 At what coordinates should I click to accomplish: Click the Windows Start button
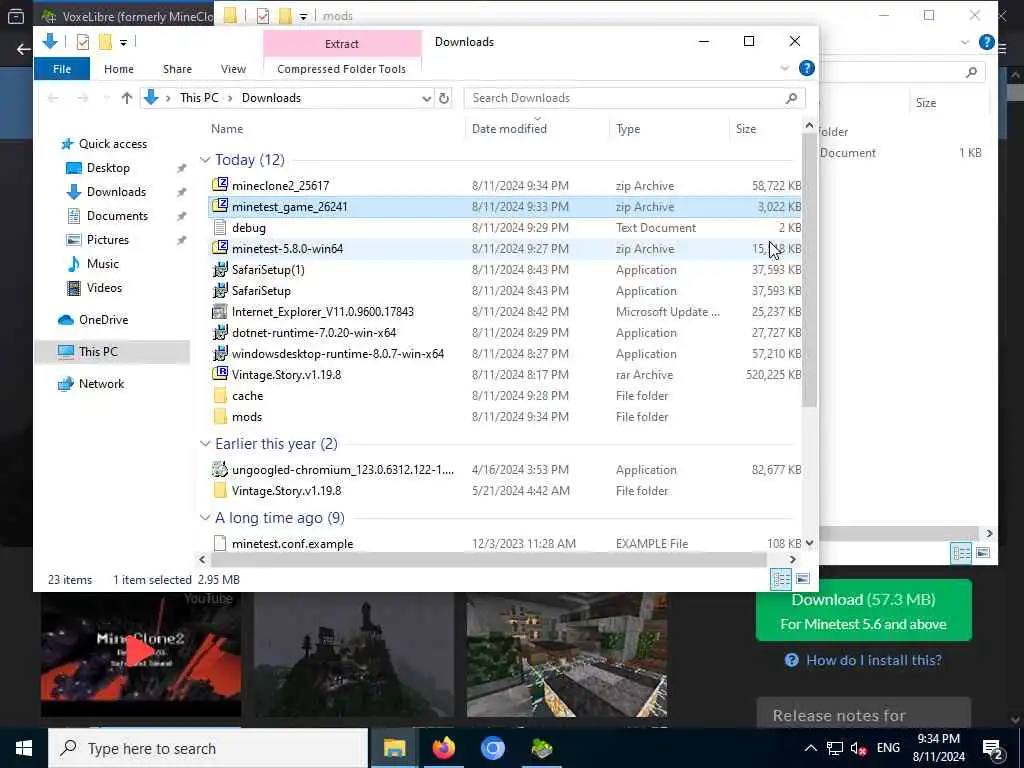pos(24,748)
